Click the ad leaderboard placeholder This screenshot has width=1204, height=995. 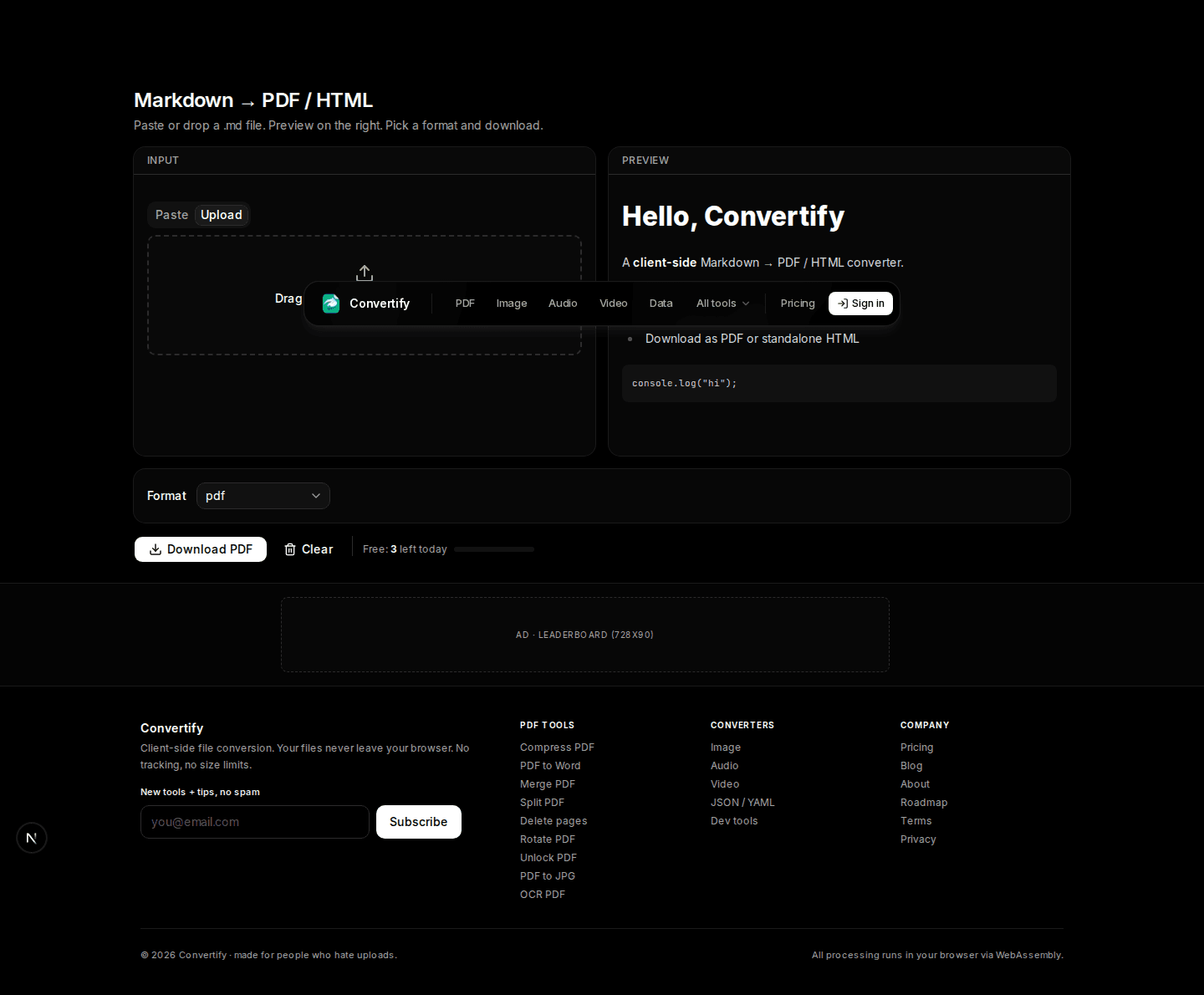tap(585, 635)
